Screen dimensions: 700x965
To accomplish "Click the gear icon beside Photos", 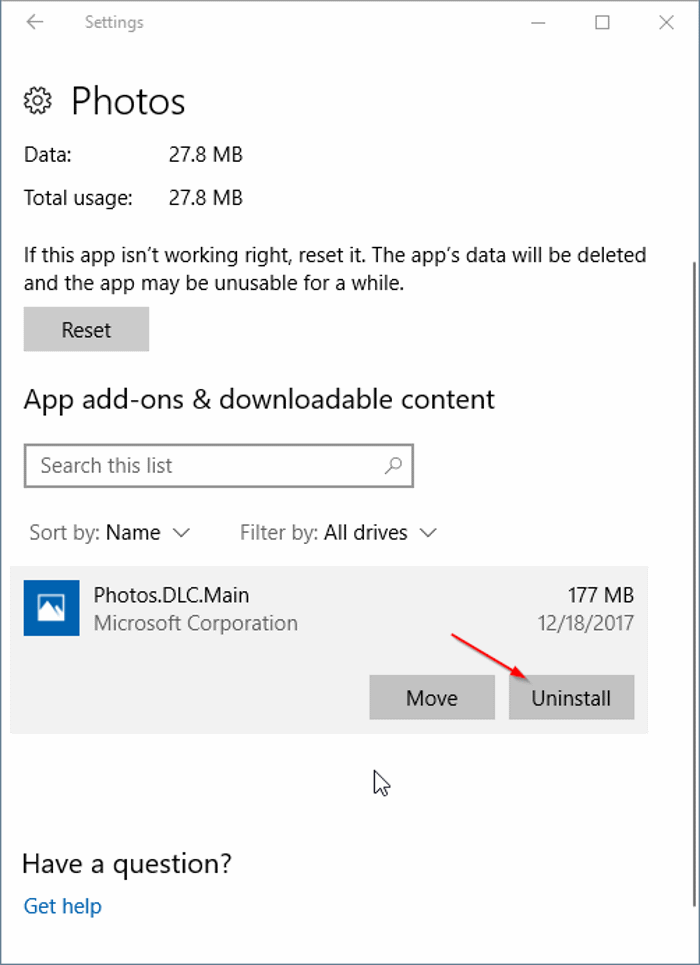I will (x=38, y=100).
